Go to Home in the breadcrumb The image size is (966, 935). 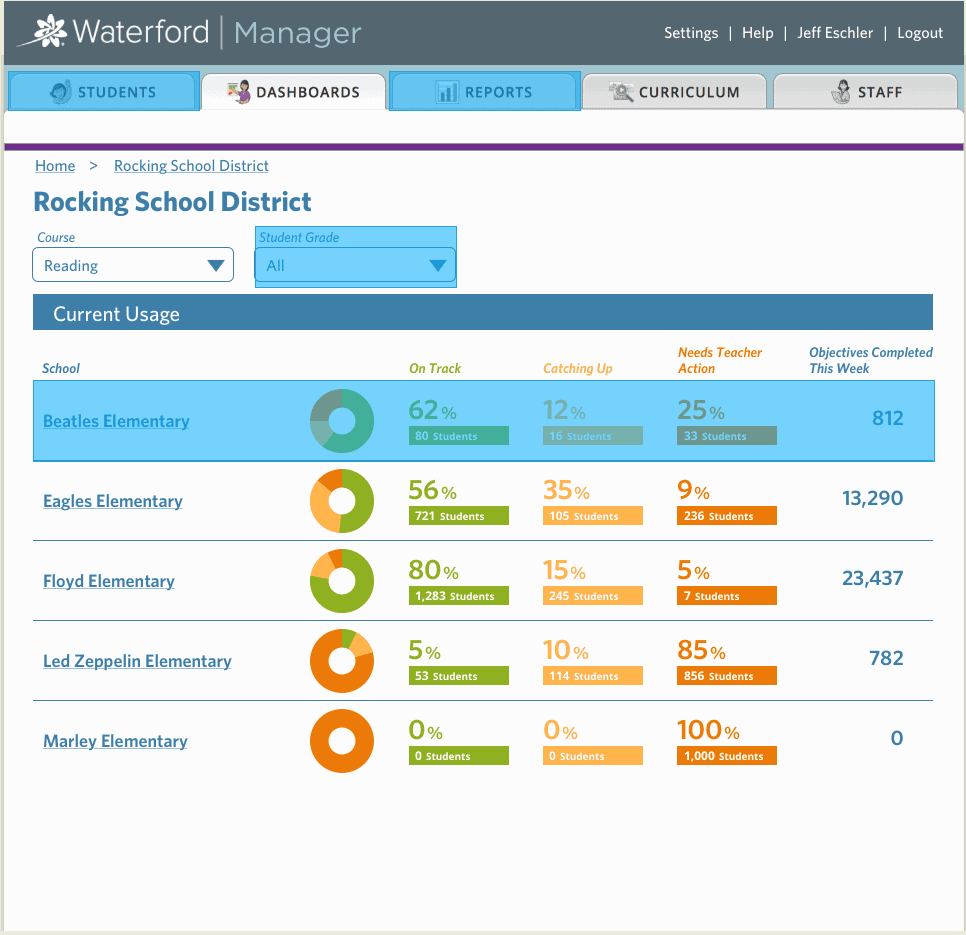(55, 166)
